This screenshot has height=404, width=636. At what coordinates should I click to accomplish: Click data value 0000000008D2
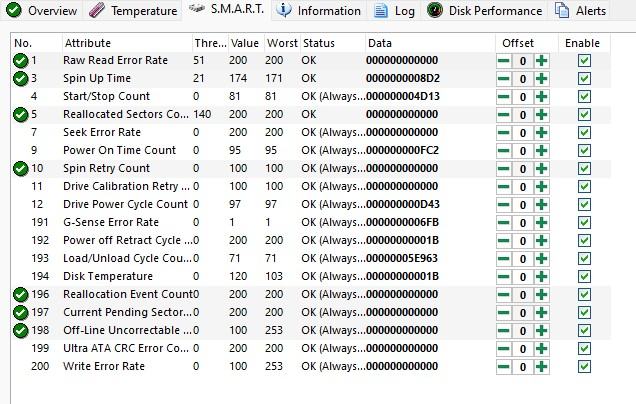403,78
